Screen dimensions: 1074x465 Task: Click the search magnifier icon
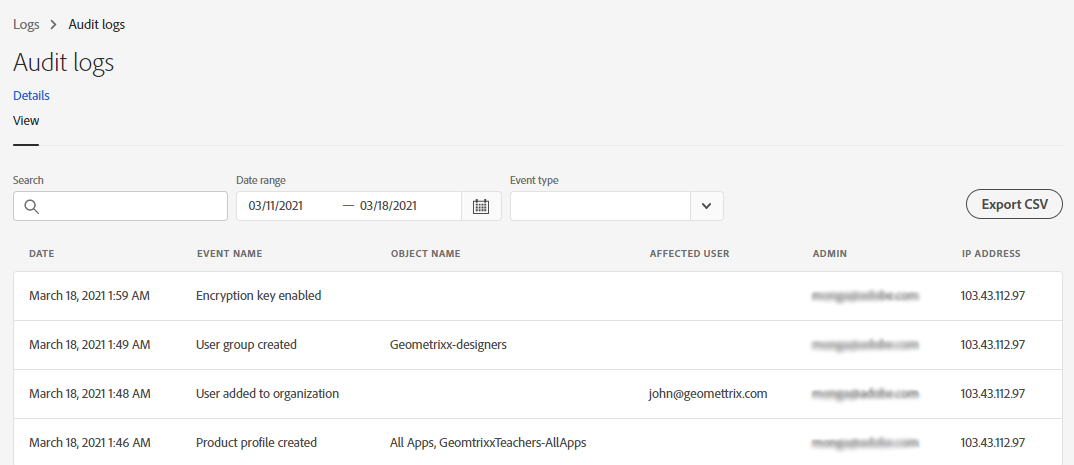pos(31,206)
